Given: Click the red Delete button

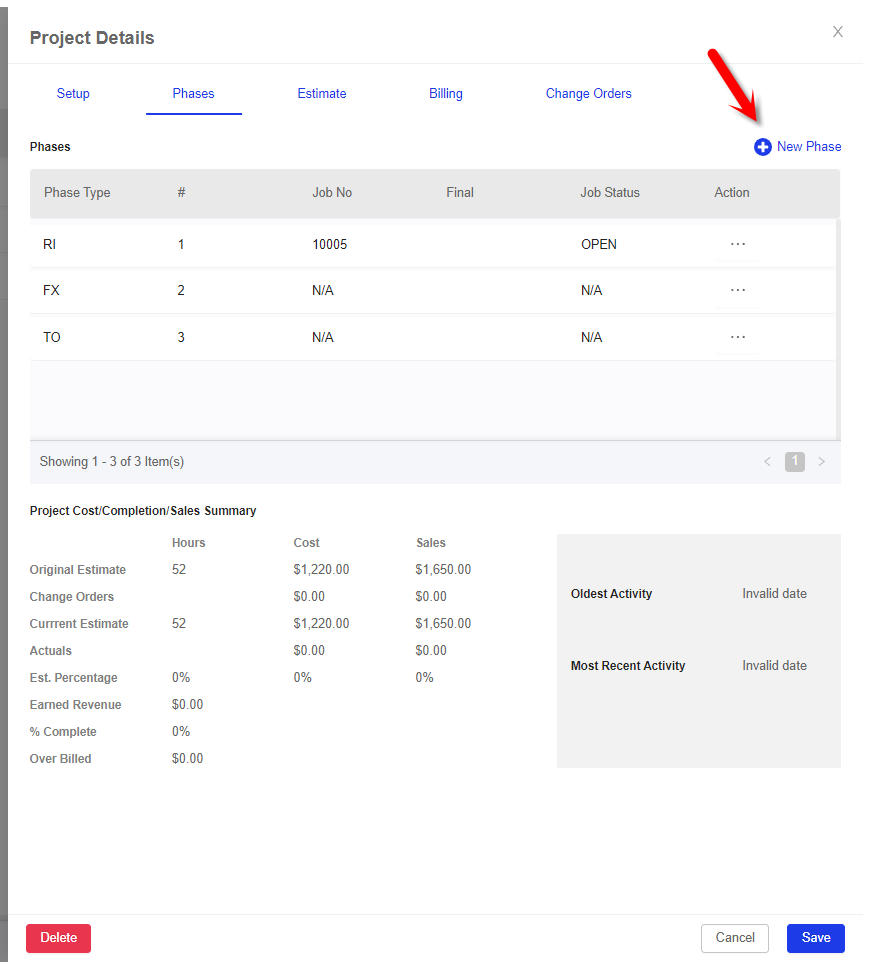Looking at the screenshot, I should (58, 938).
